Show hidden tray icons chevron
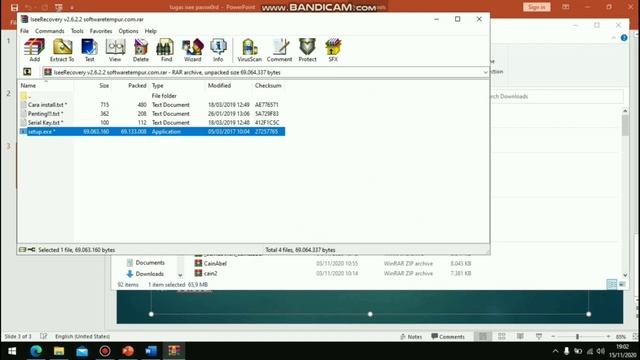The height and width of the screenshot is (360, 640). [x=555, y=351]
